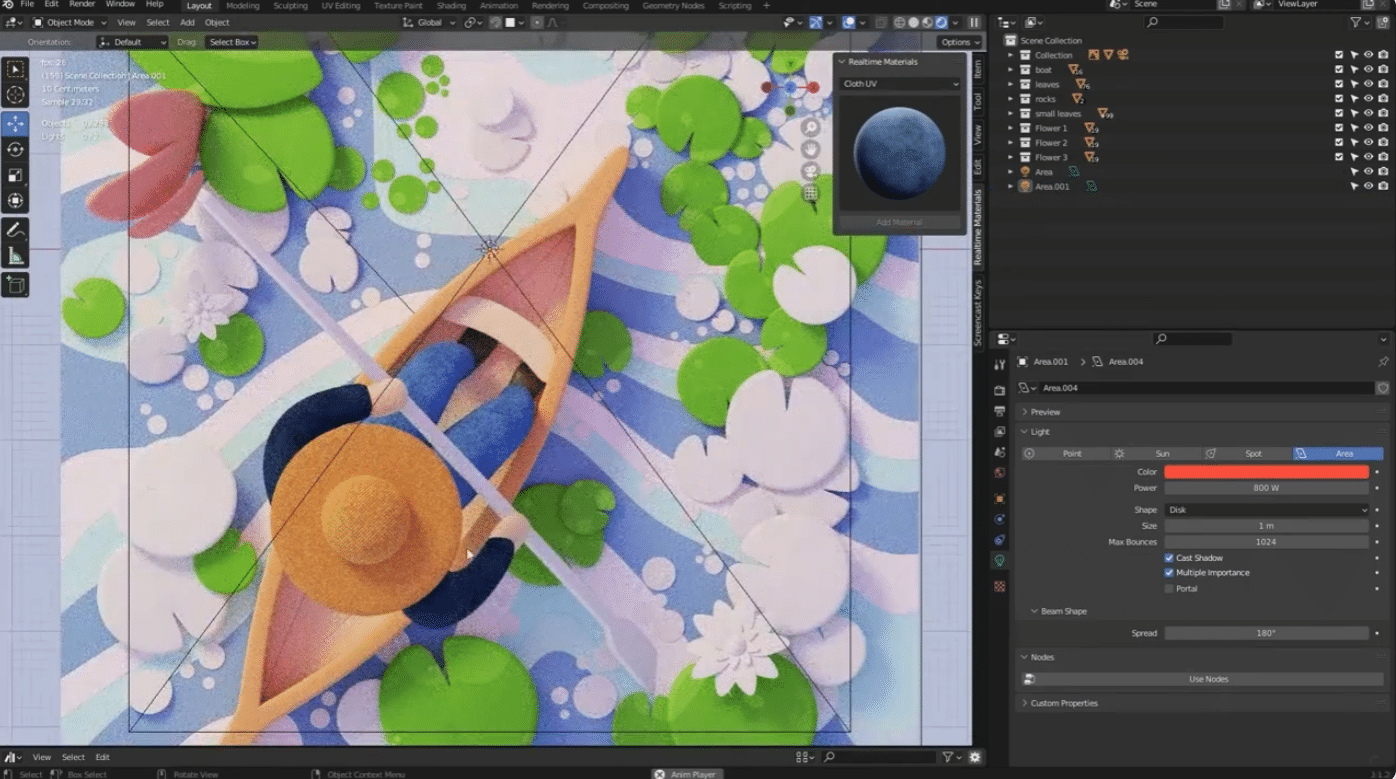Expand the Custom Properties panel
This screenshot has width=1396, height=779.
[x=1064, y=703]
